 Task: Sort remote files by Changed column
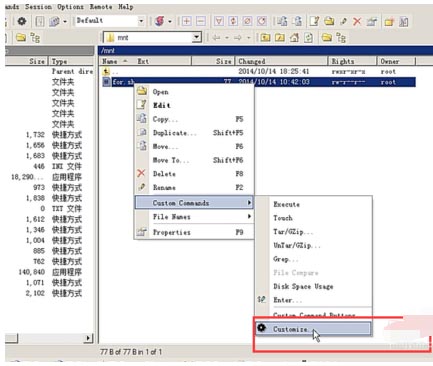(281, 61)
